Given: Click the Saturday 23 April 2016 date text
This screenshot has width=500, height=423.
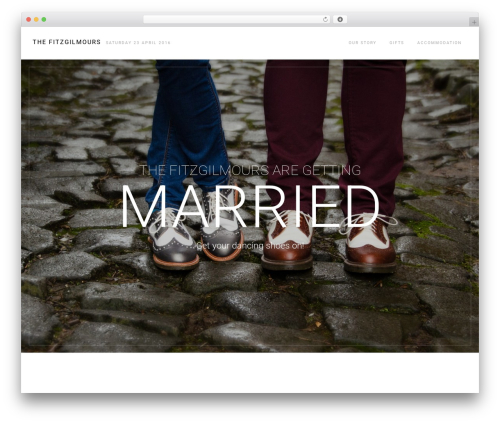Looking at the screenshot, I should pyautogui.click(x=138, y=43).
